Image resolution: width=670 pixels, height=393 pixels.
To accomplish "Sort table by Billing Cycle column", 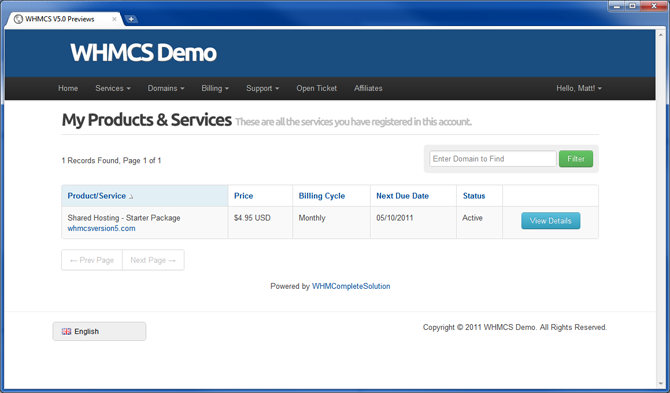I will (x=322, y=196).
